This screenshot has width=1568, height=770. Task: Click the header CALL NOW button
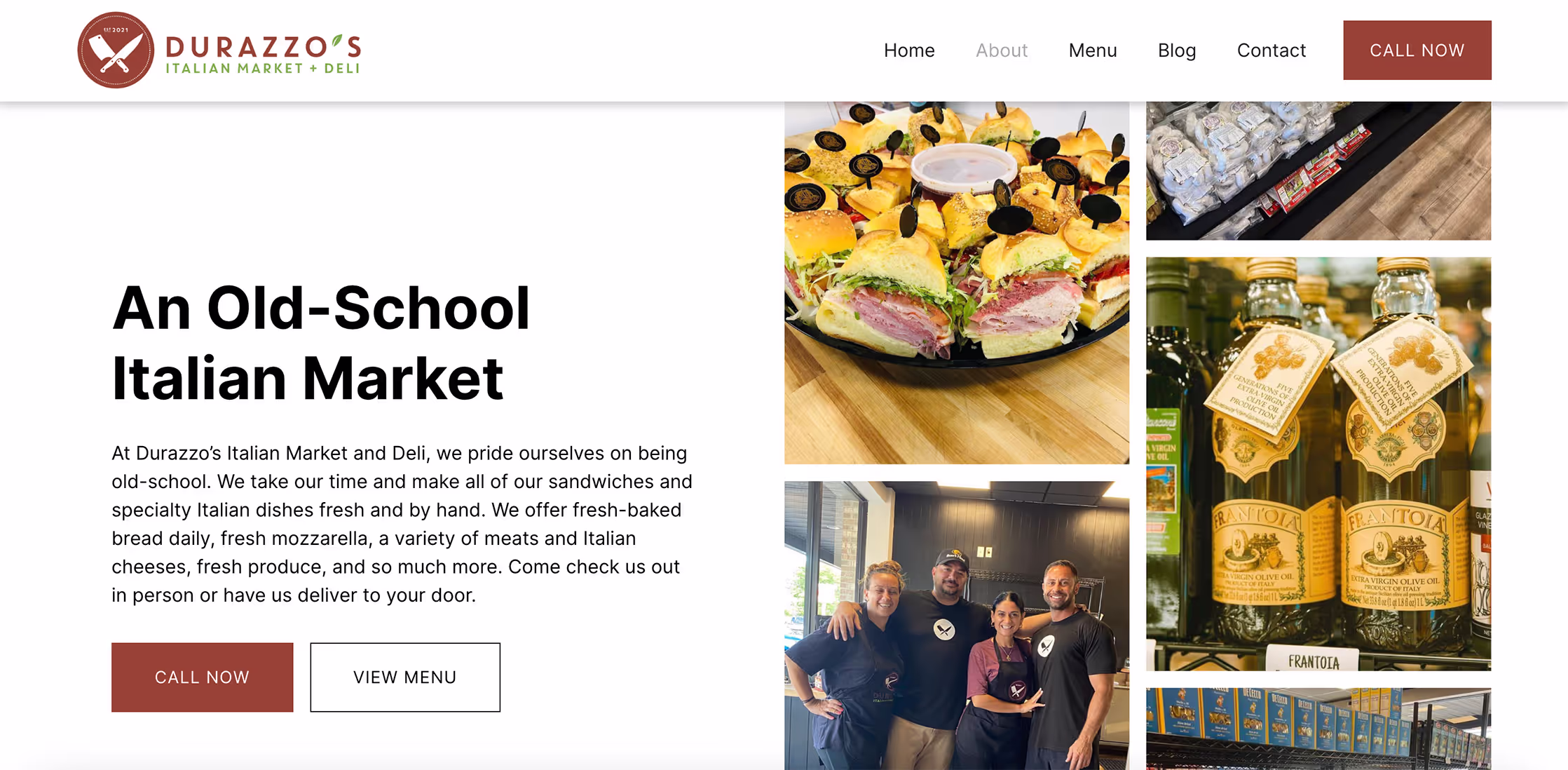[x=1417, y=50]
